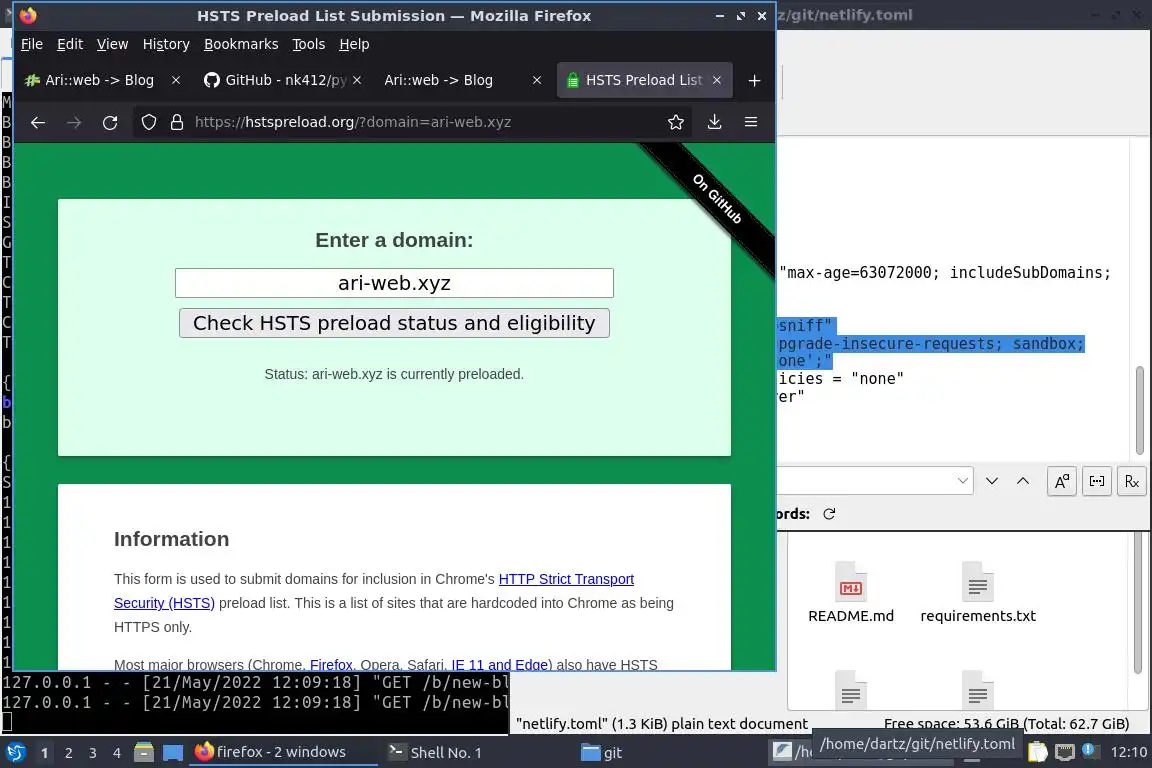The height and width of the screenshot is (768, 1152).
Task: Go back using Firefox back arrow
Action: [x=38, y=123]
